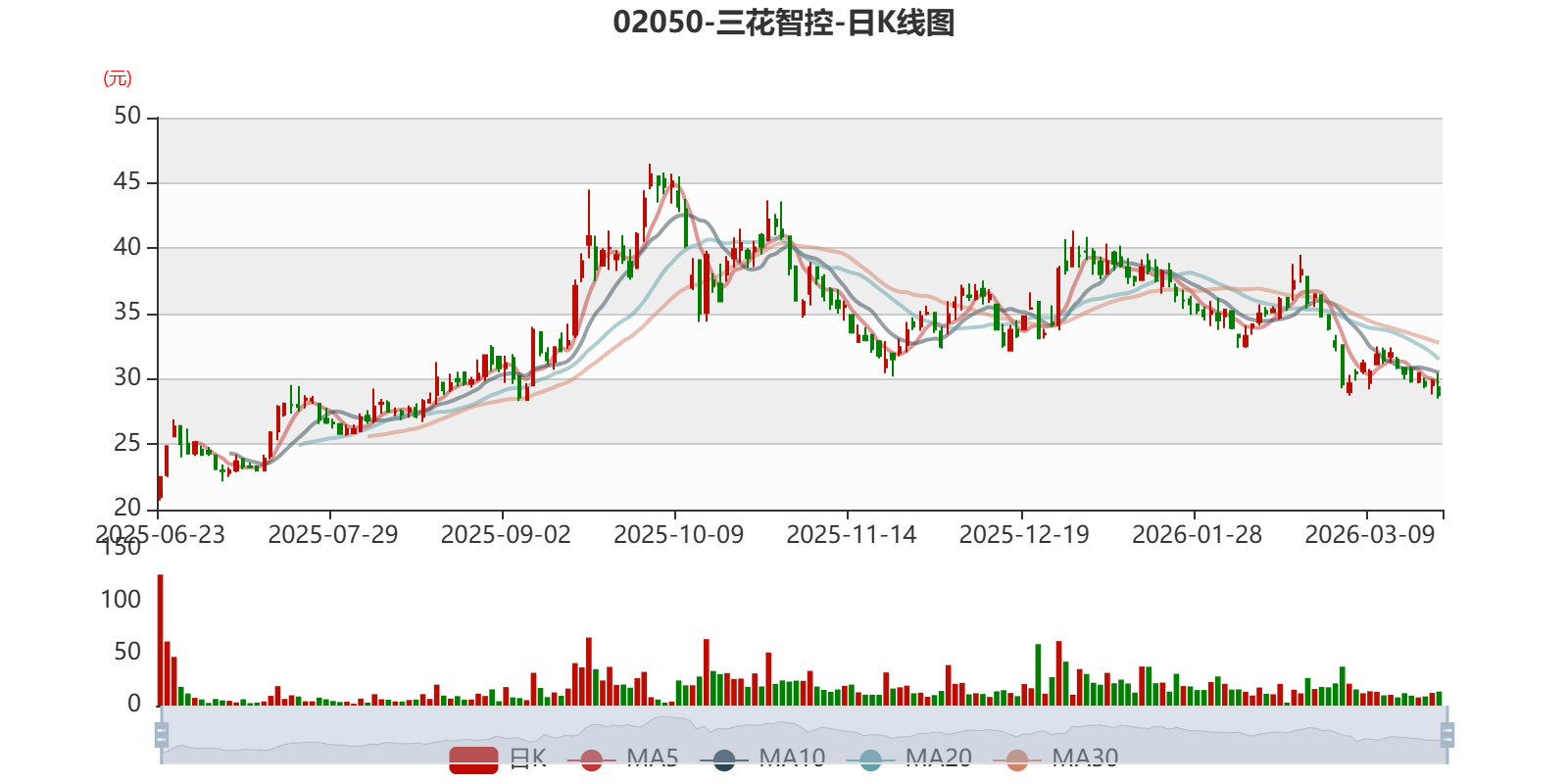Click the middle of the data zoom track
This screenshot has width=1568, height=784.
click(805, 735)
